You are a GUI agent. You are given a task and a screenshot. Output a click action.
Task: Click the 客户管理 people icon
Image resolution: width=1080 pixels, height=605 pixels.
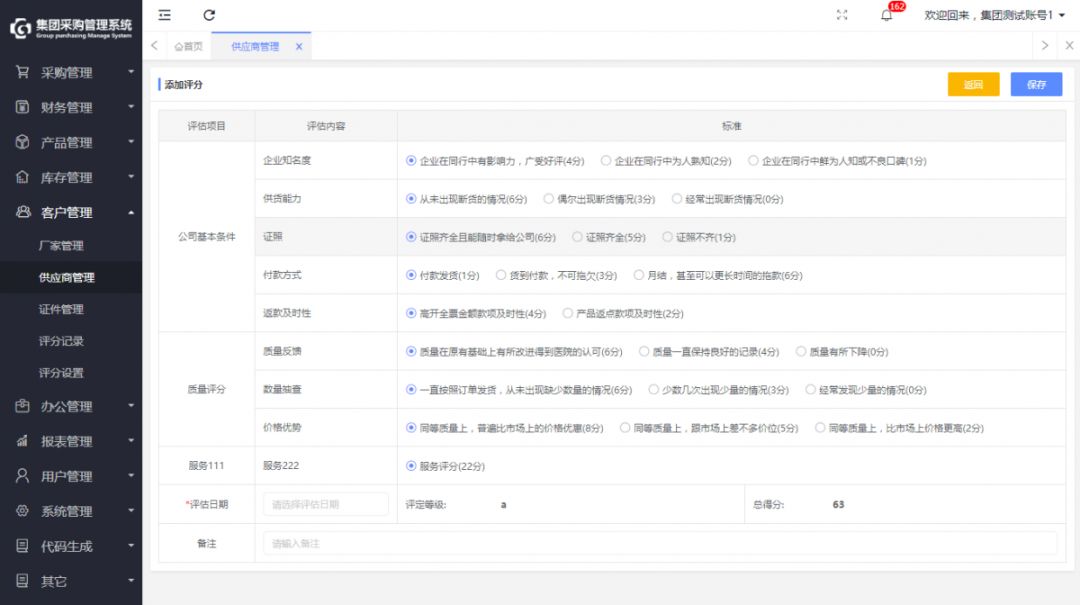pos(23,212)
